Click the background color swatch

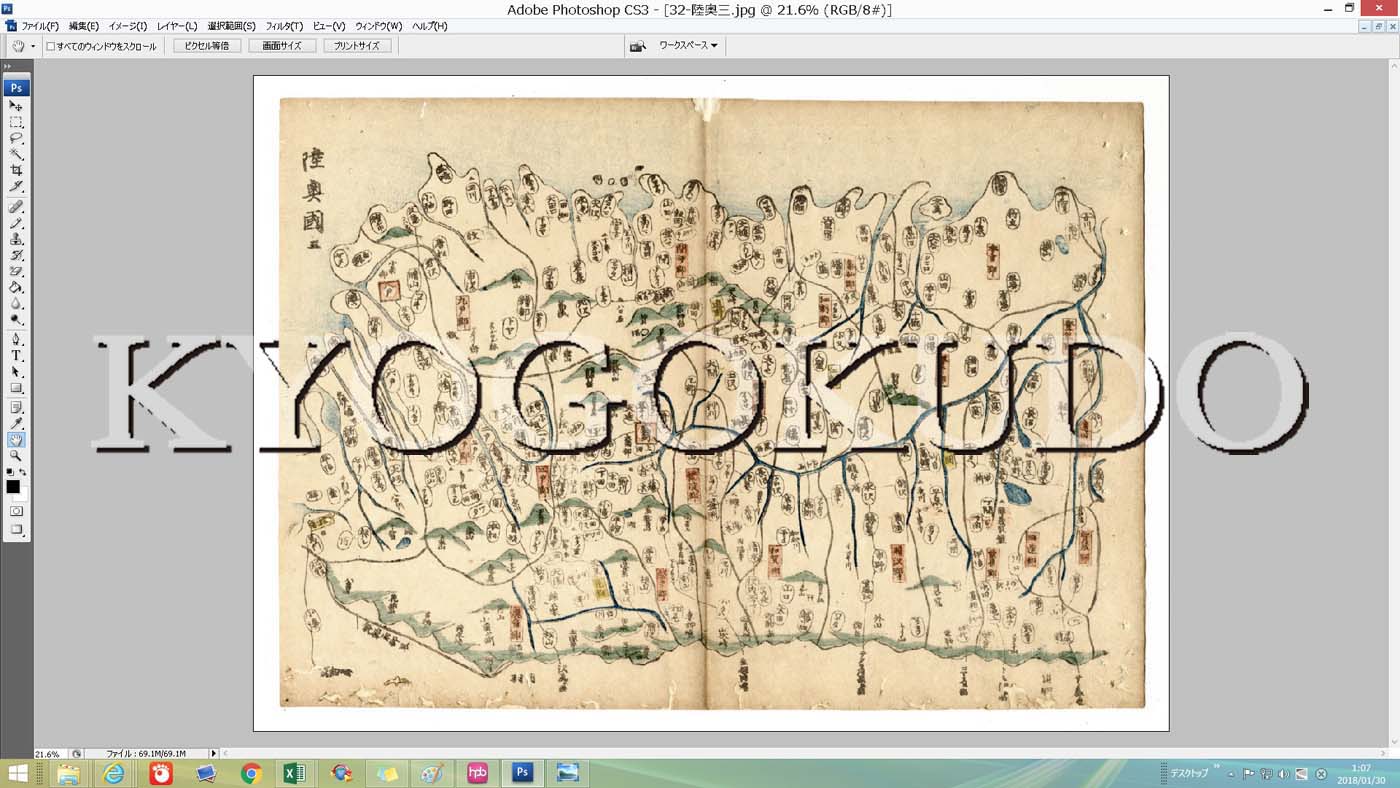[21, 494]
